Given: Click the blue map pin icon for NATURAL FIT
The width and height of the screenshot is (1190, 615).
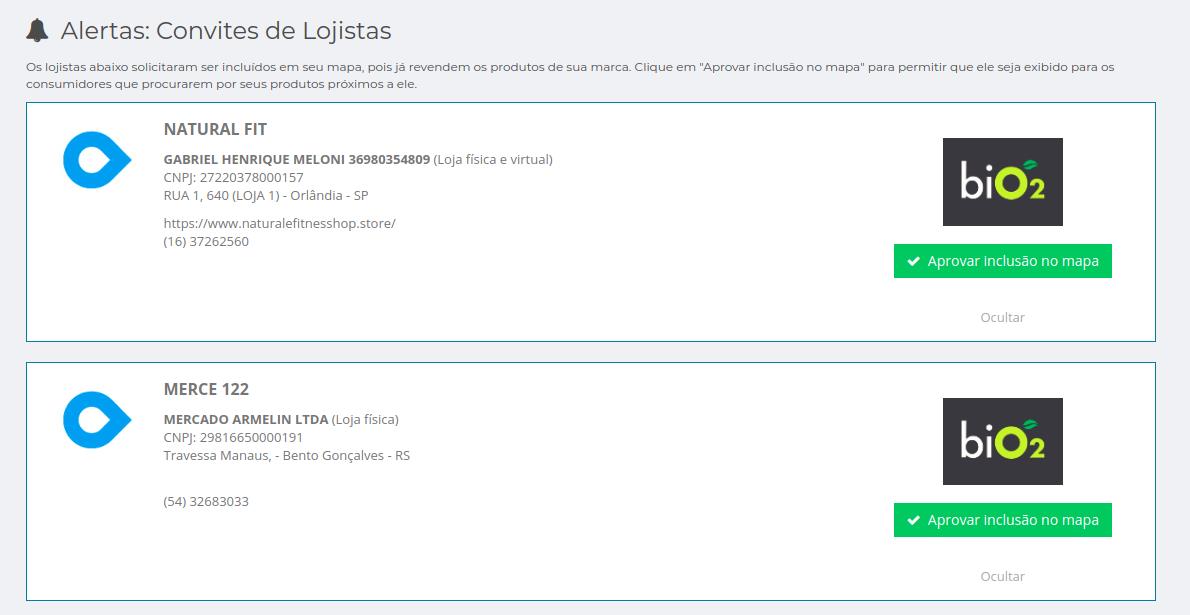Looking at the screenshot, I should click(96, 160).
